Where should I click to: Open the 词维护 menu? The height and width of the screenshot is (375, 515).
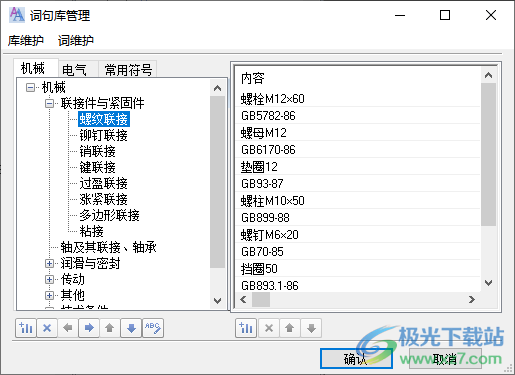coord(76,41)
